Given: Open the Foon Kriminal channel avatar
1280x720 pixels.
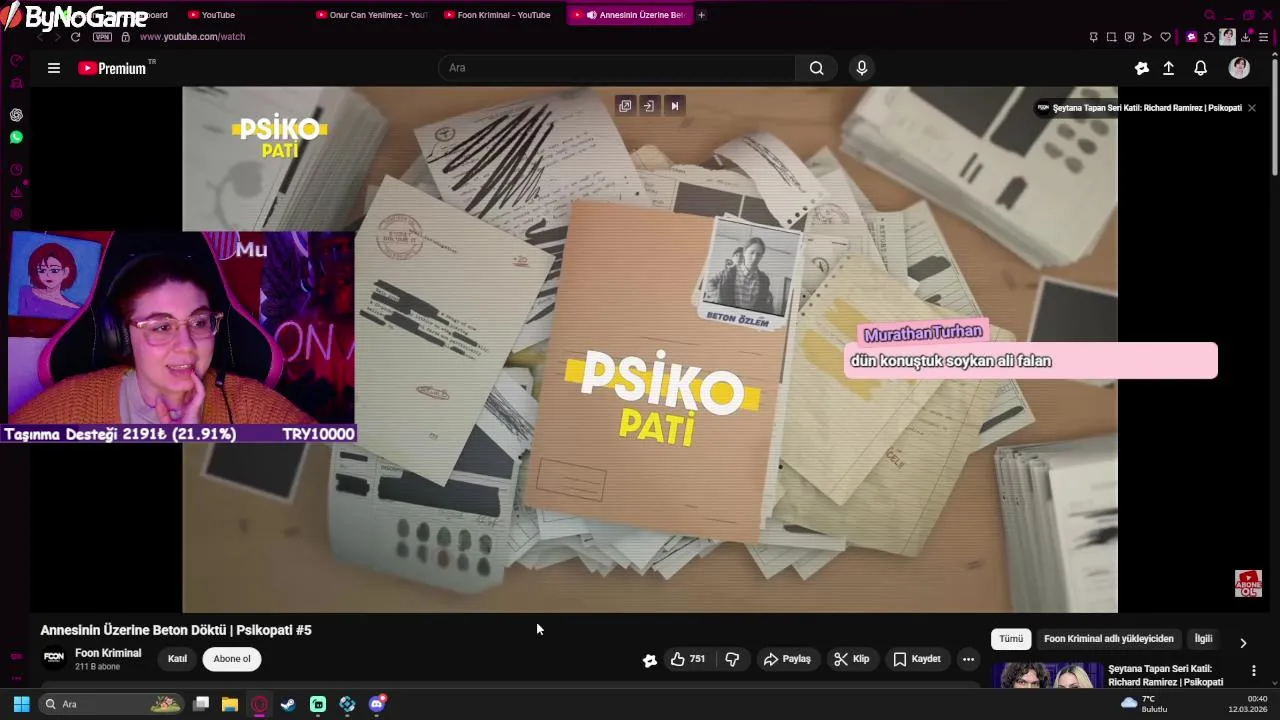Looking at the screenshot, I should pos(54,658).
